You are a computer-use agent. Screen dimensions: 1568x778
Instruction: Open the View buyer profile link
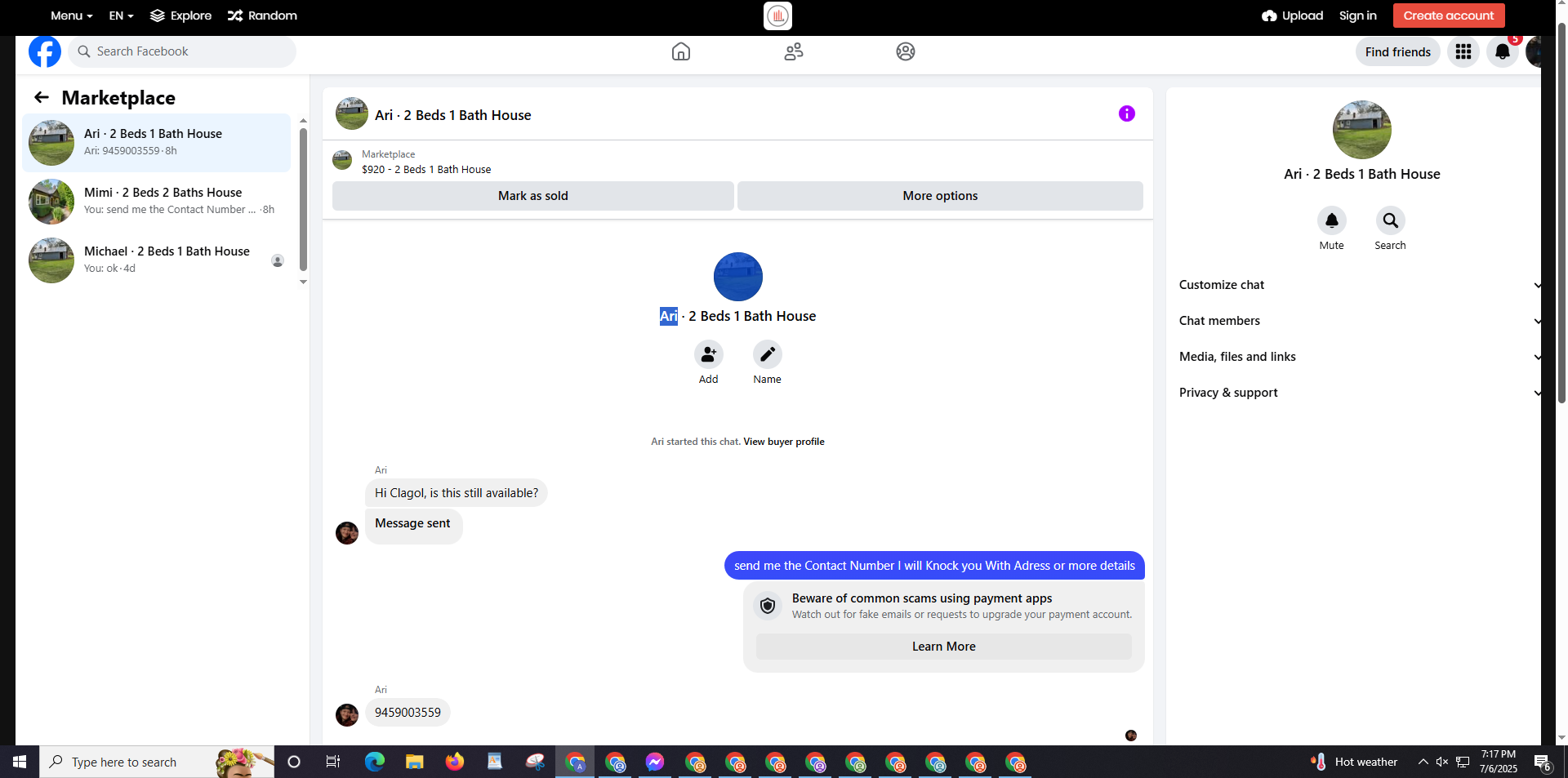click(784, 442)
